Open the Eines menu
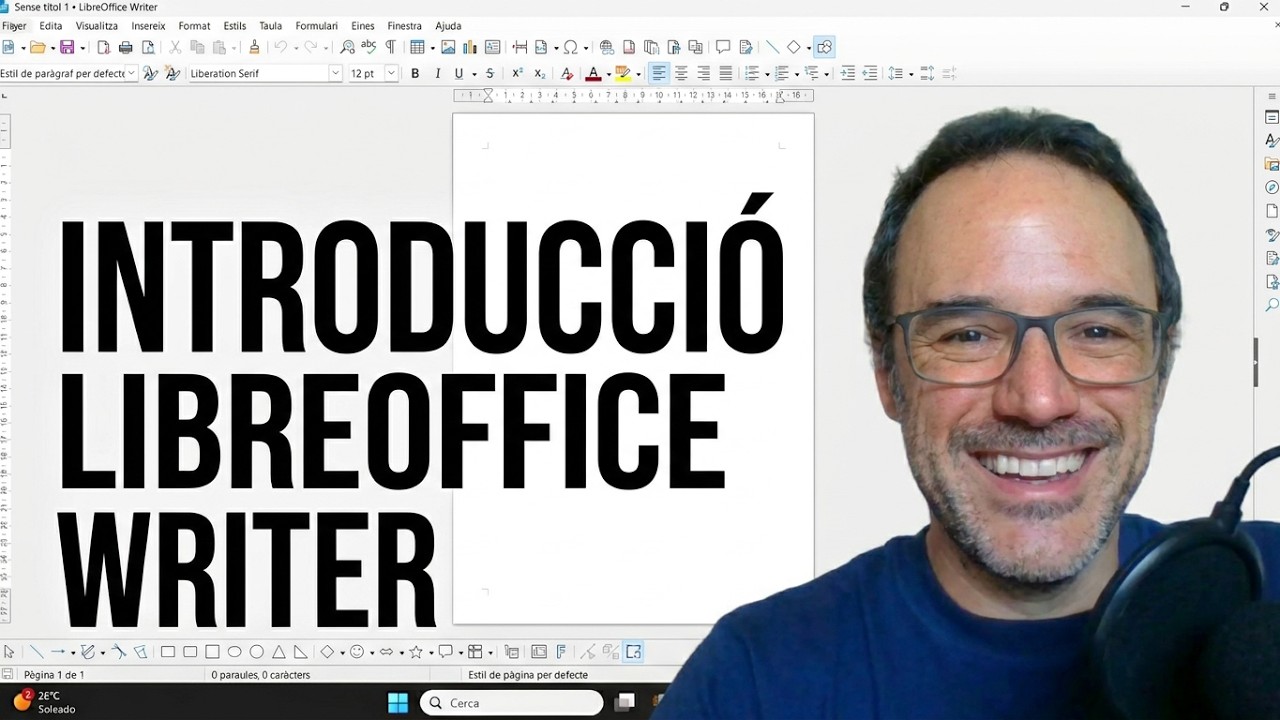The width and height of the screenshot is (1280, 720). pos(363,25)
